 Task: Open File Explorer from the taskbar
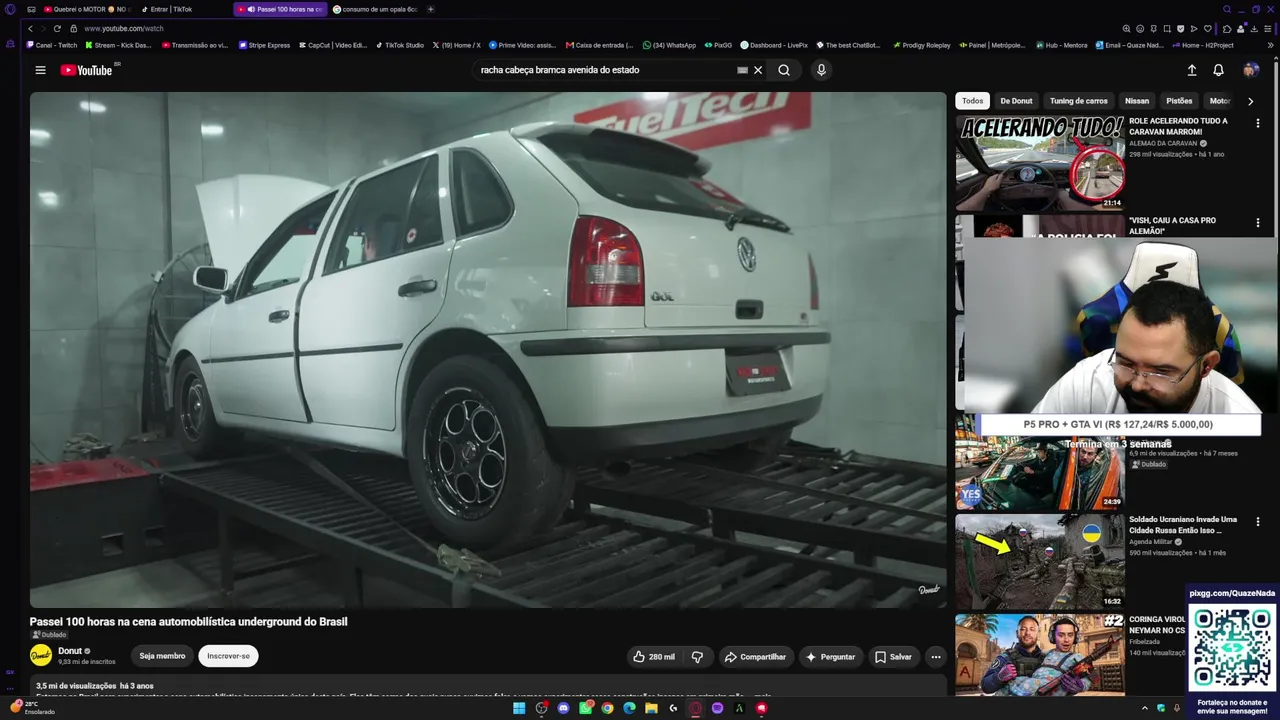point(651,708)
